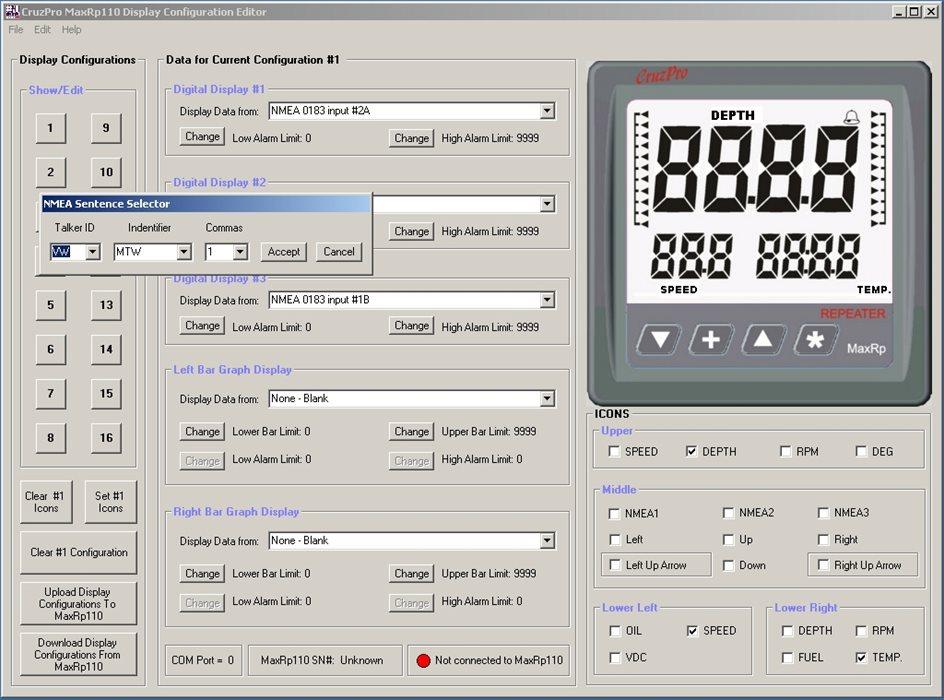Expand the Indentifier MTW dropdown

(x=184, y=252)
